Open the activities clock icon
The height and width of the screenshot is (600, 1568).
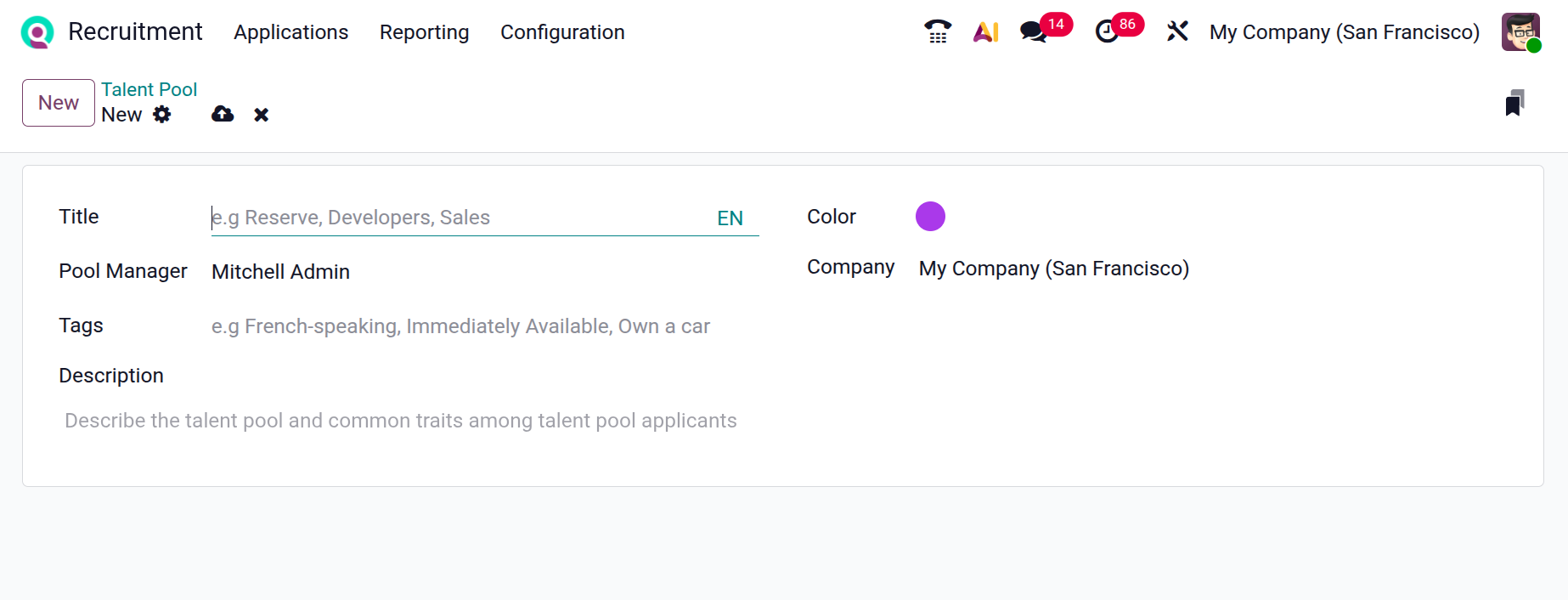1107,32
